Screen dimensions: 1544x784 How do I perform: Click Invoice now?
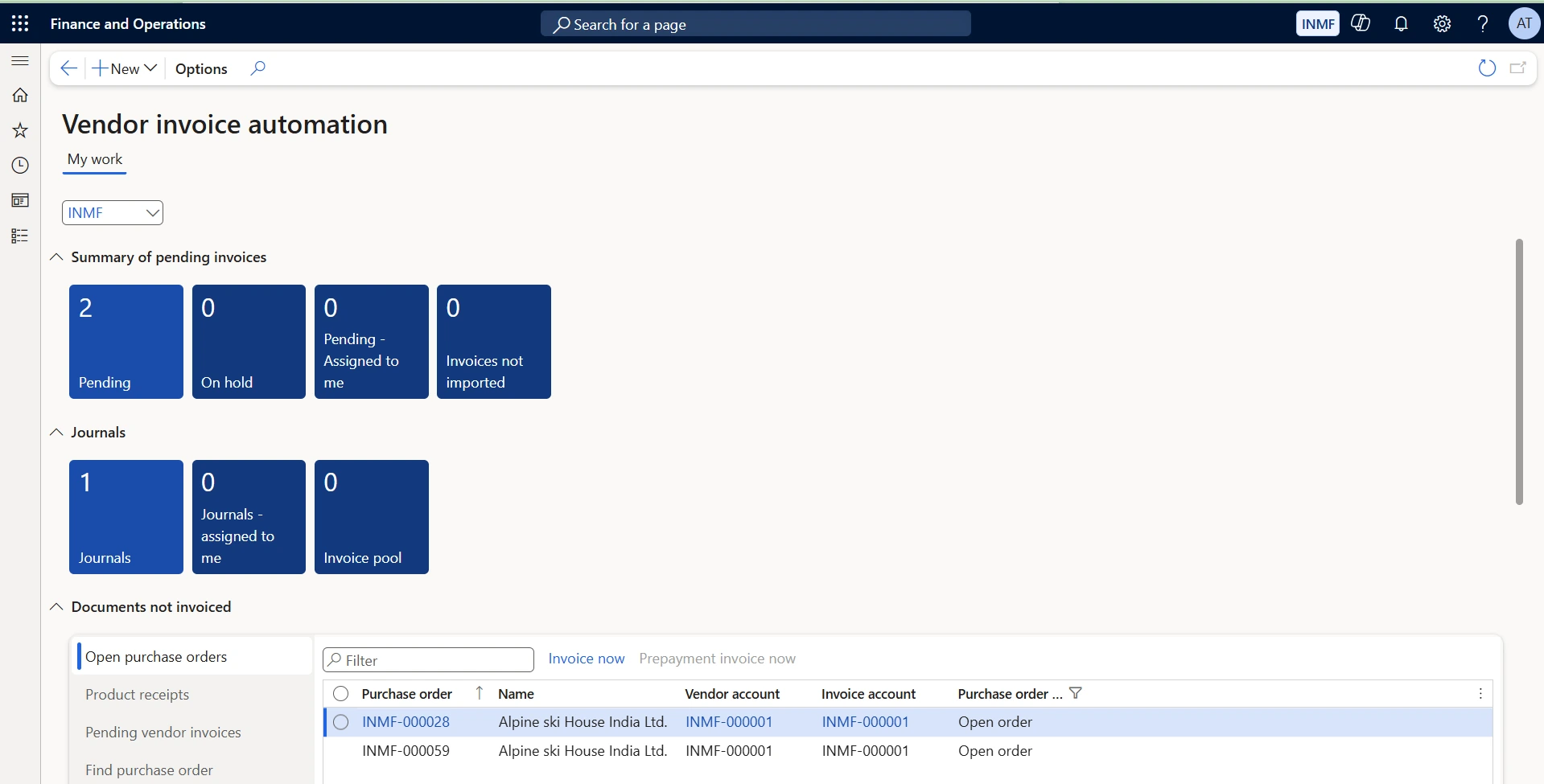(x=587, y=659)
